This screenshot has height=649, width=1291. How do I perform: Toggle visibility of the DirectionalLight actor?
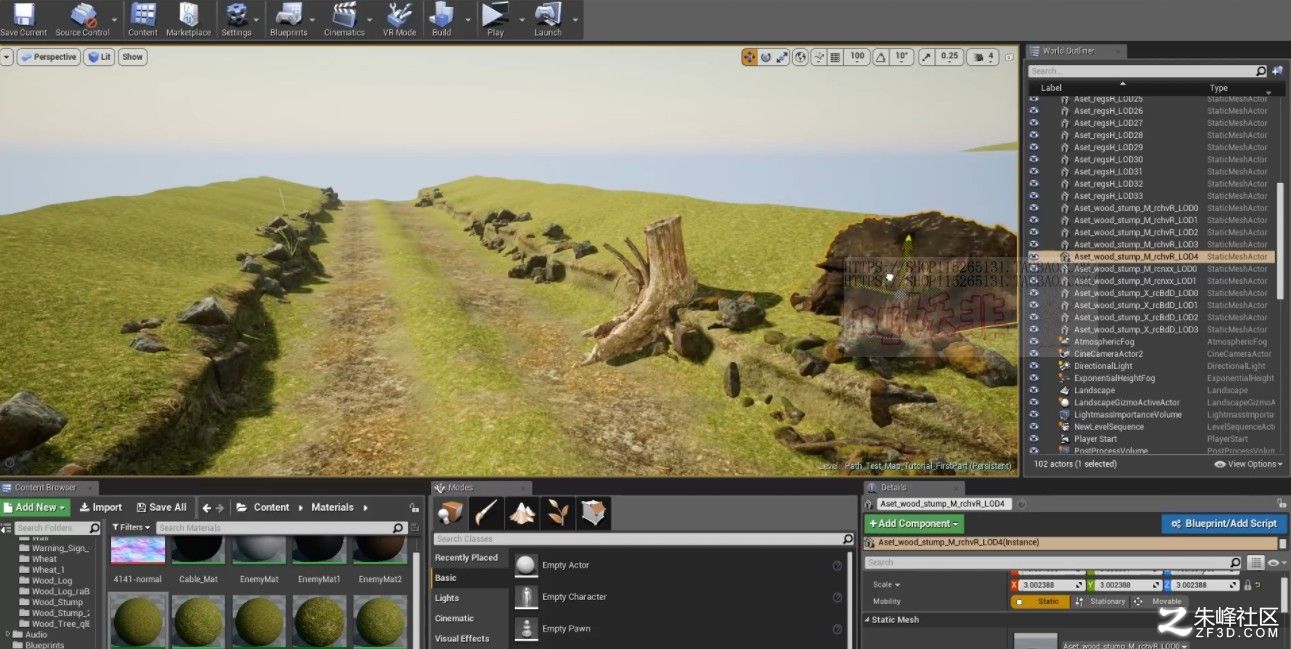point(1034,366)
